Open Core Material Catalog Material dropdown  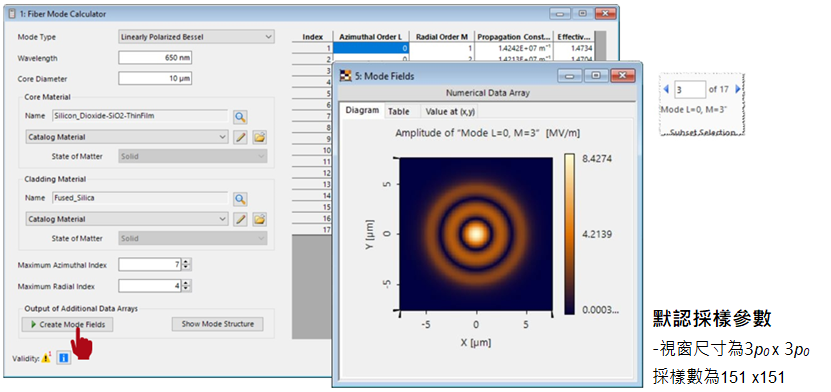[127, 137]
